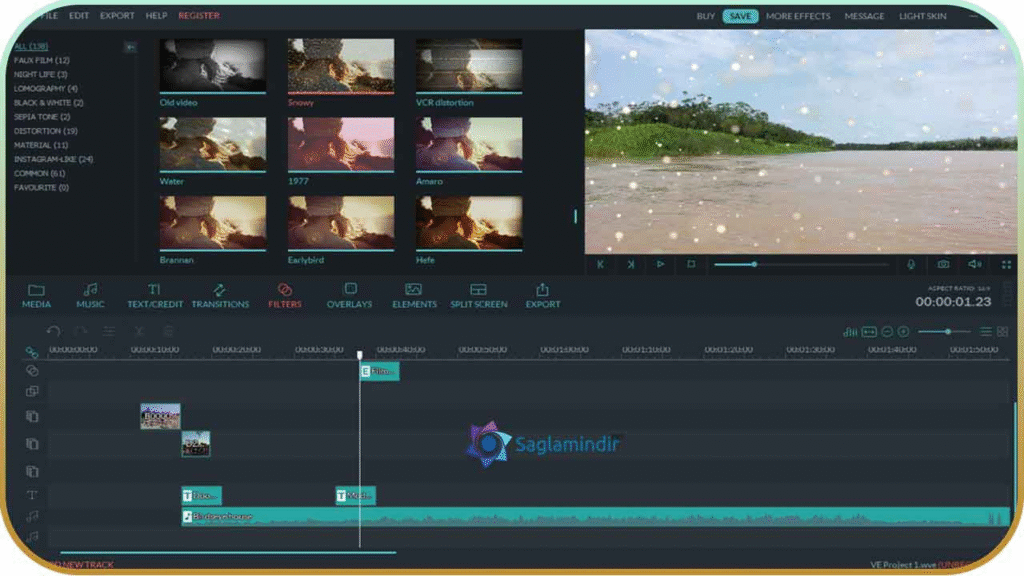1024x576 pixels.
Task: Select the Snowy filter thumbnail
Action: click(339, 67)
